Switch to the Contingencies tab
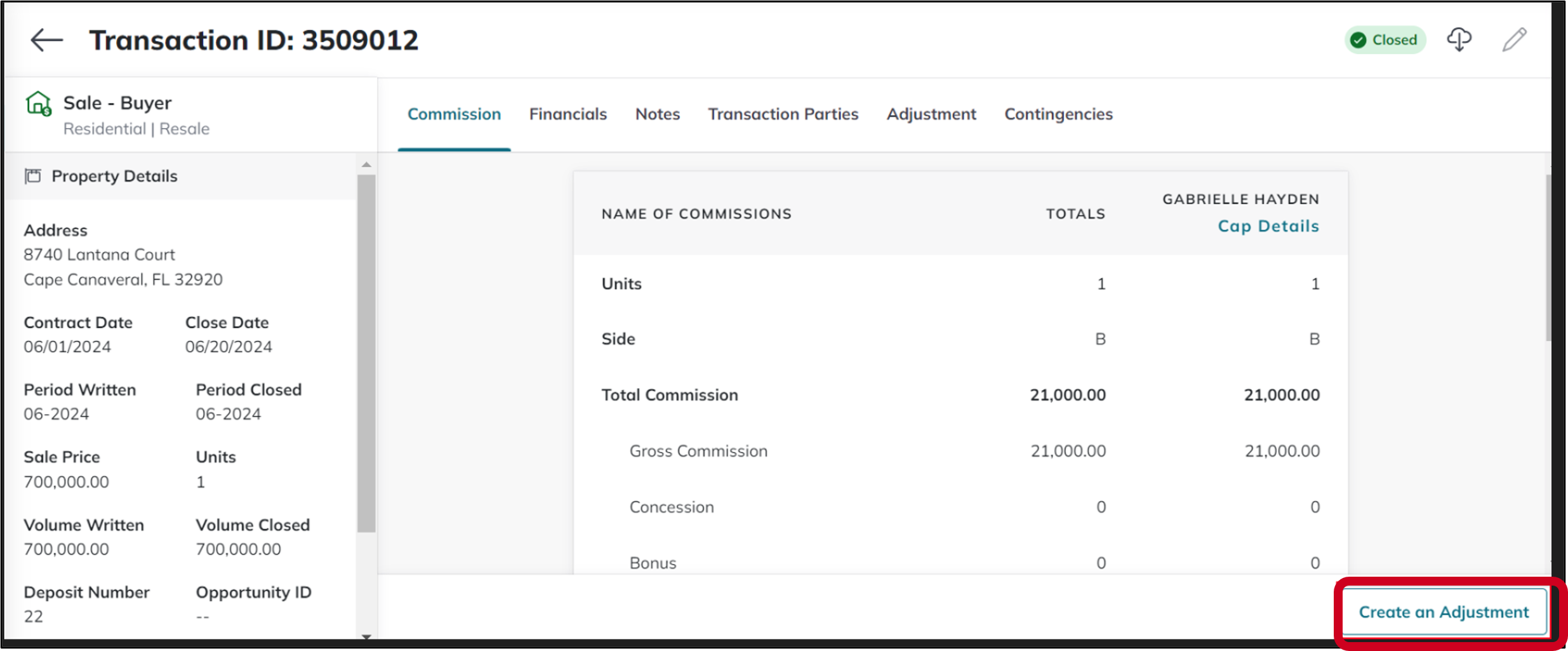Viewport: 1568px width, 651px height. 1058,114
